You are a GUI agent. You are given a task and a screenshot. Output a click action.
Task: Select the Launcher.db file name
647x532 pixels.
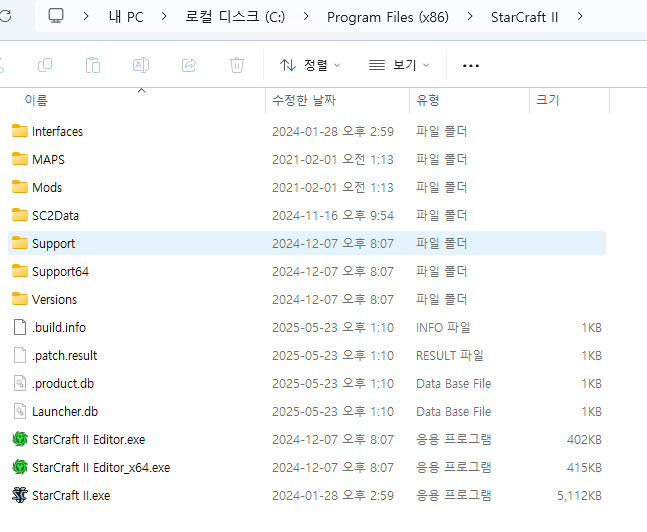click(65, 411)
